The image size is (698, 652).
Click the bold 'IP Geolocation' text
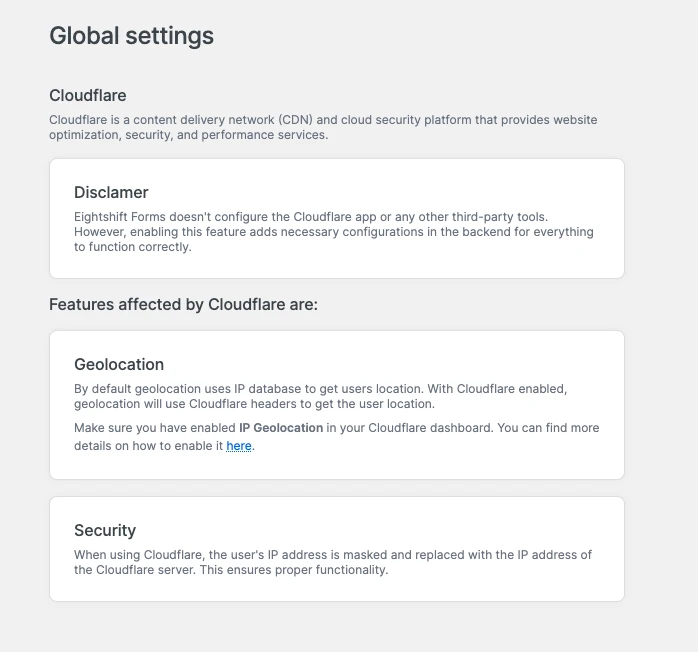coord(281,428)
